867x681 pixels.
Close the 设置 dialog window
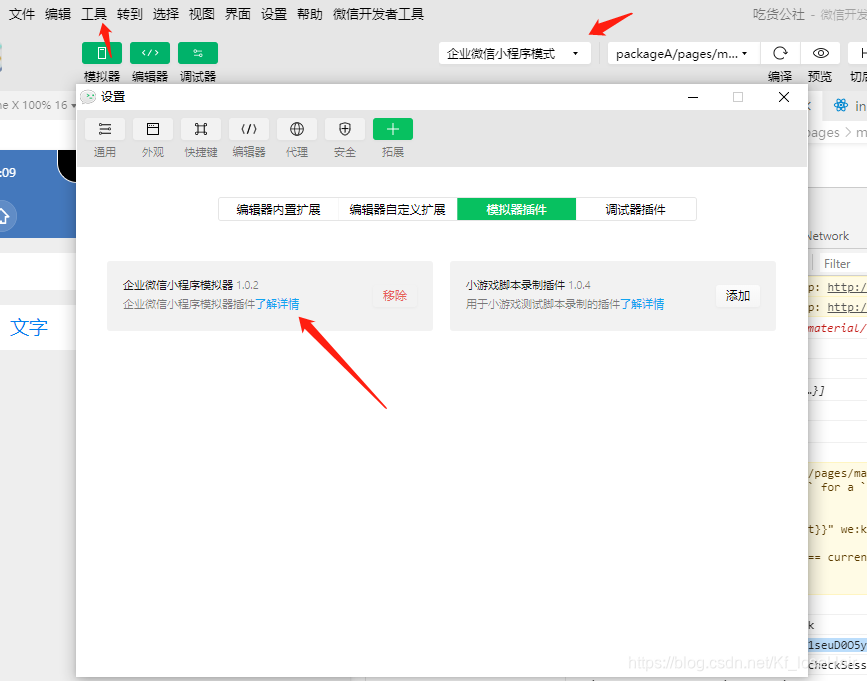click(x=784, y=97)
